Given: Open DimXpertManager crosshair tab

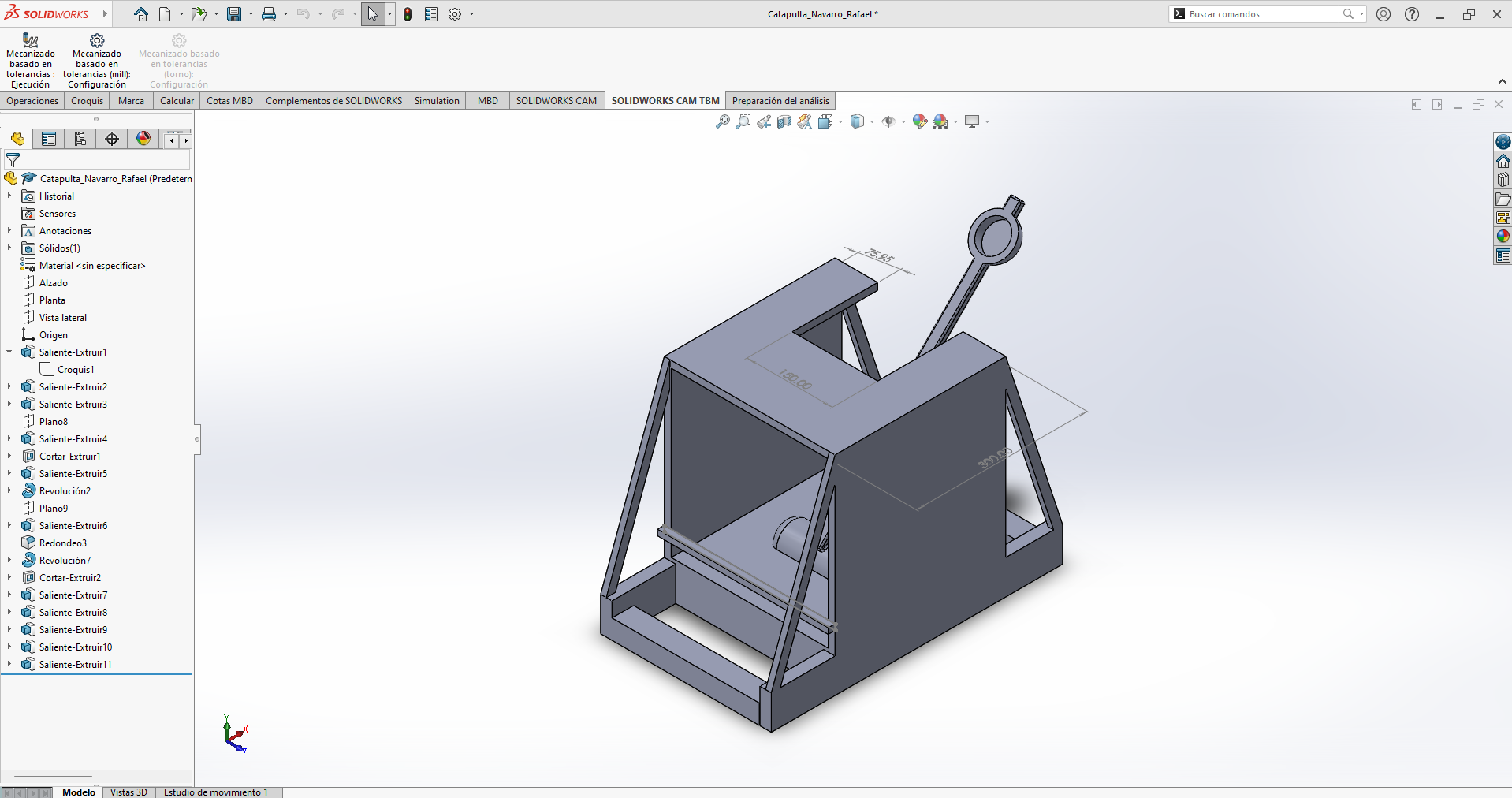Looking at the screenshot, I should click(112, 139).
